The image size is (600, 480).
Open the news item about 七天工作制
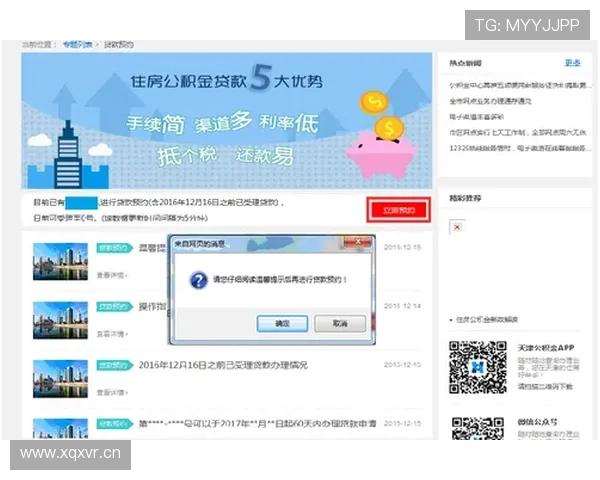(x=517, y=132)
